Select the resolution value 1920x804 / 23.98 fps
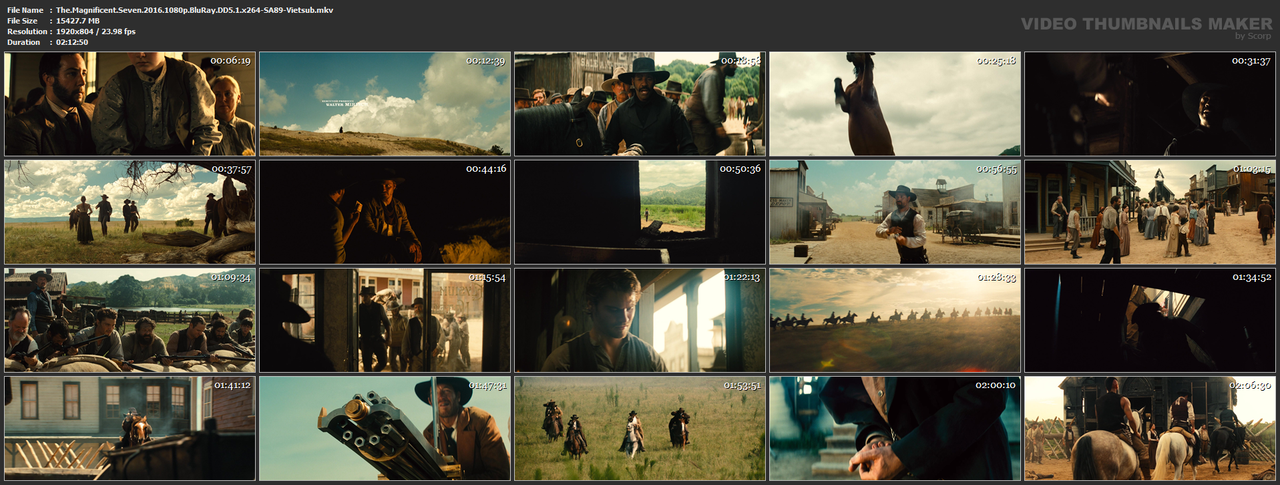 pyautogui.click(x=96, y=31)
